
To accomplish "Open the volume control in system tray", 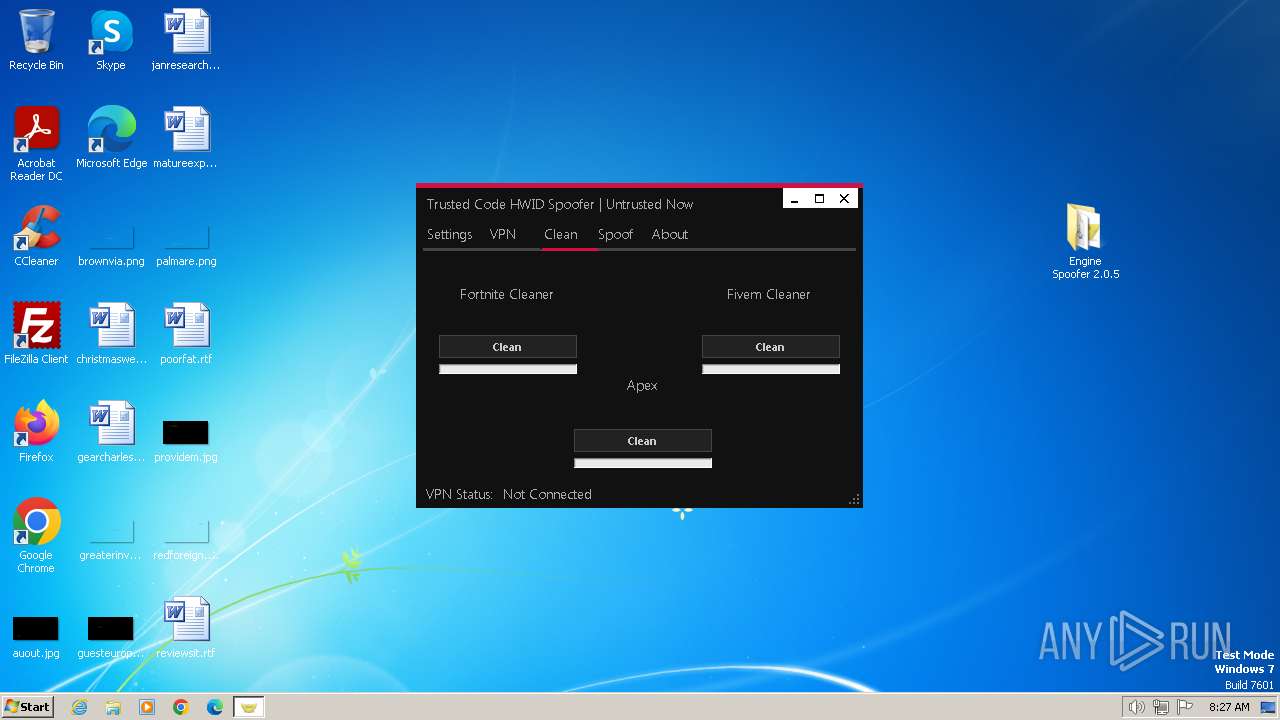I will point(1137,707).
